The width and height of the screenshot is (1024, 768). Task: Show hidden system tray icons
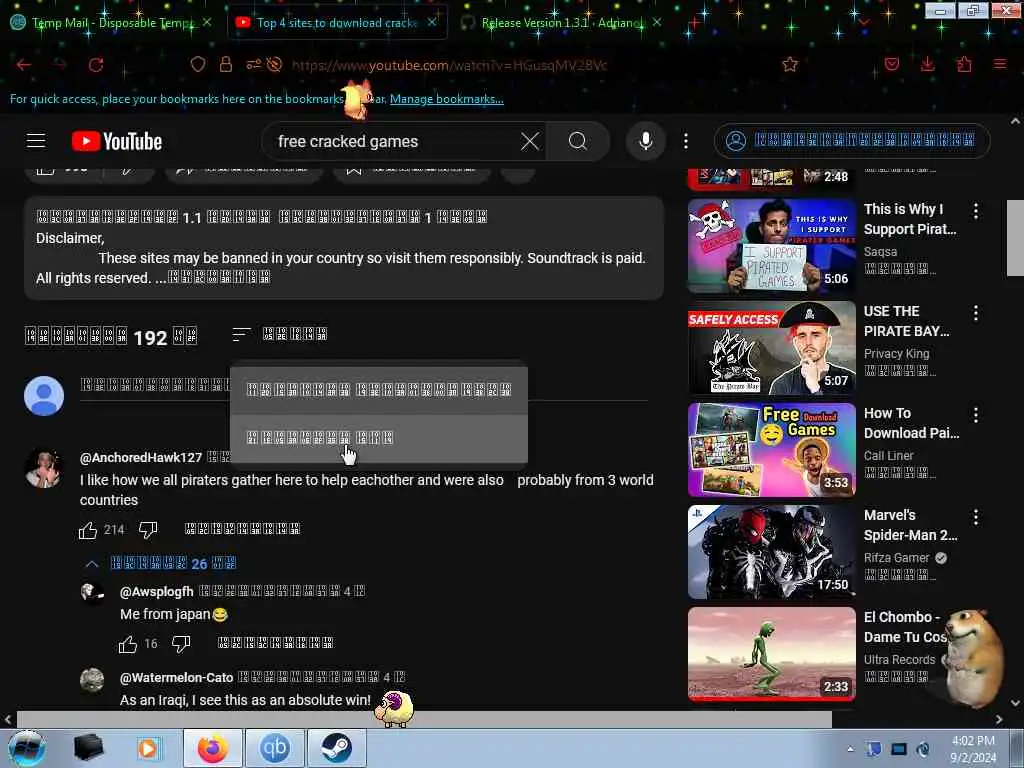850,749
